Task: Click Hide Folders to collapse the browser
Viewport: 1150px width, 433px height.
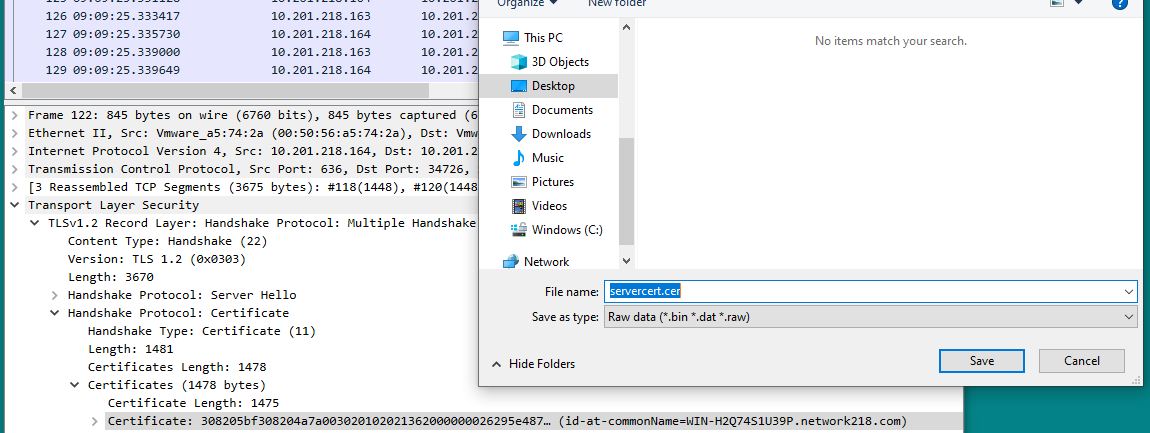Action: click(533, 363)
